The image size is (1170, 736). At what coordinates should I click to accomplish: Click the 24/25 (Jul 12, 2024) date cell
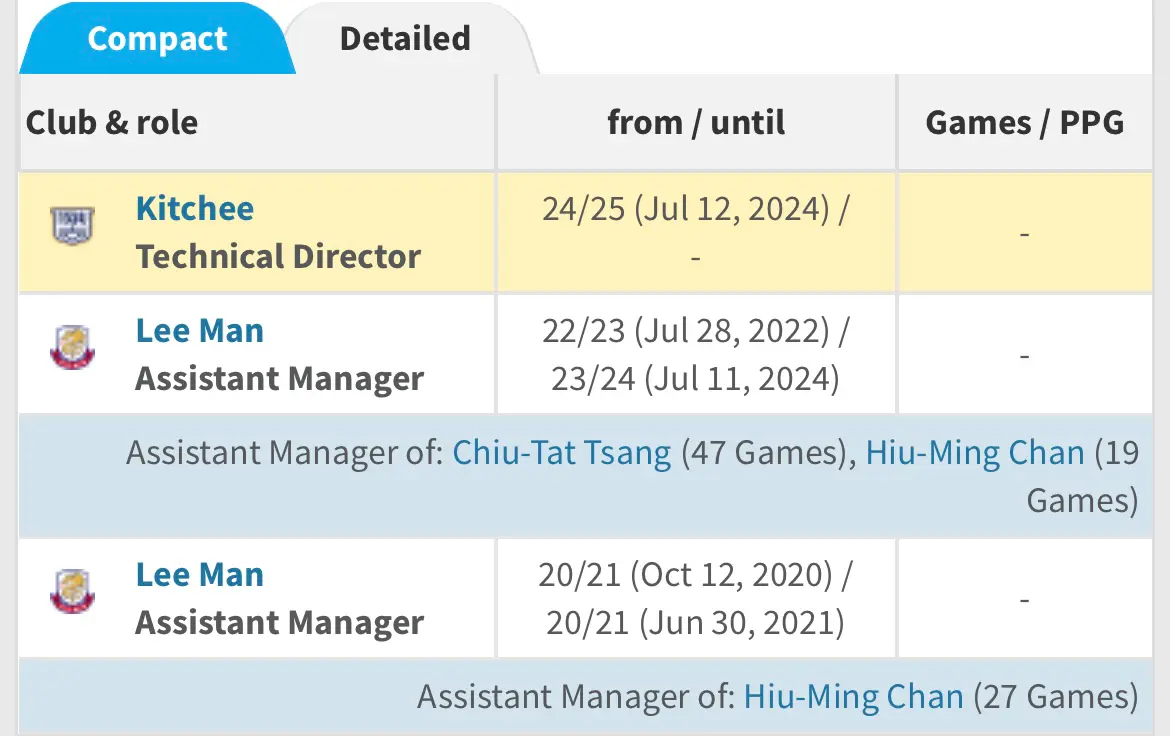tap(696, 232)
